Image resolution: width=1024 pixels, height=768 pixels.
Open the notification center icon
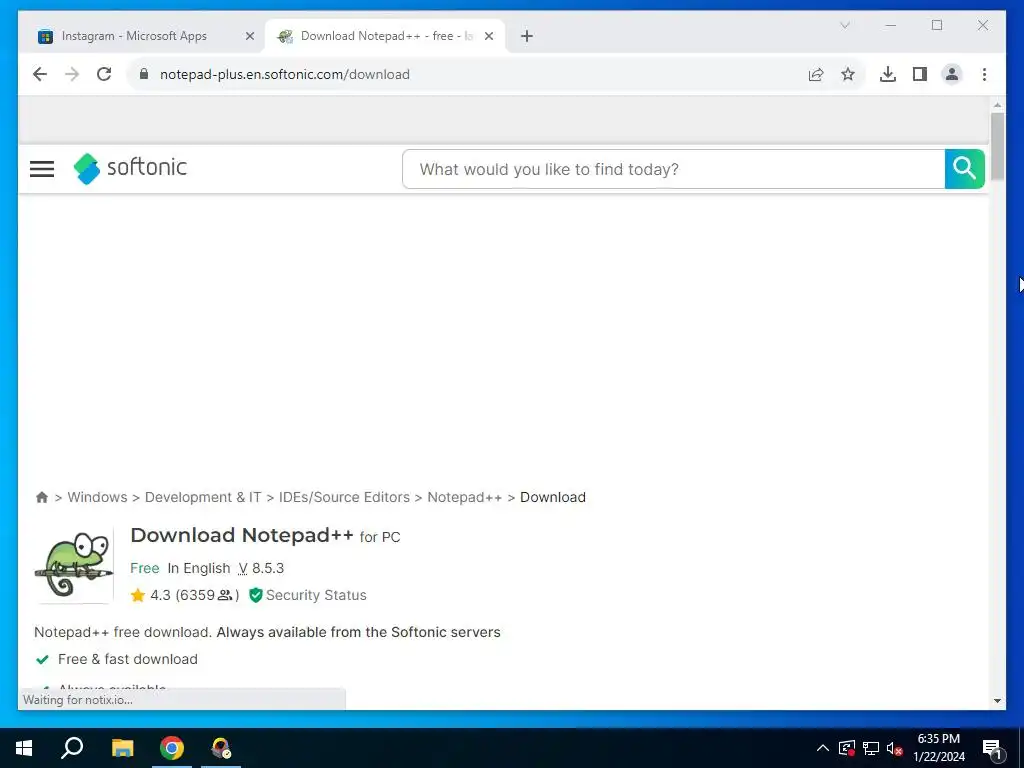[x=992, y=750]
